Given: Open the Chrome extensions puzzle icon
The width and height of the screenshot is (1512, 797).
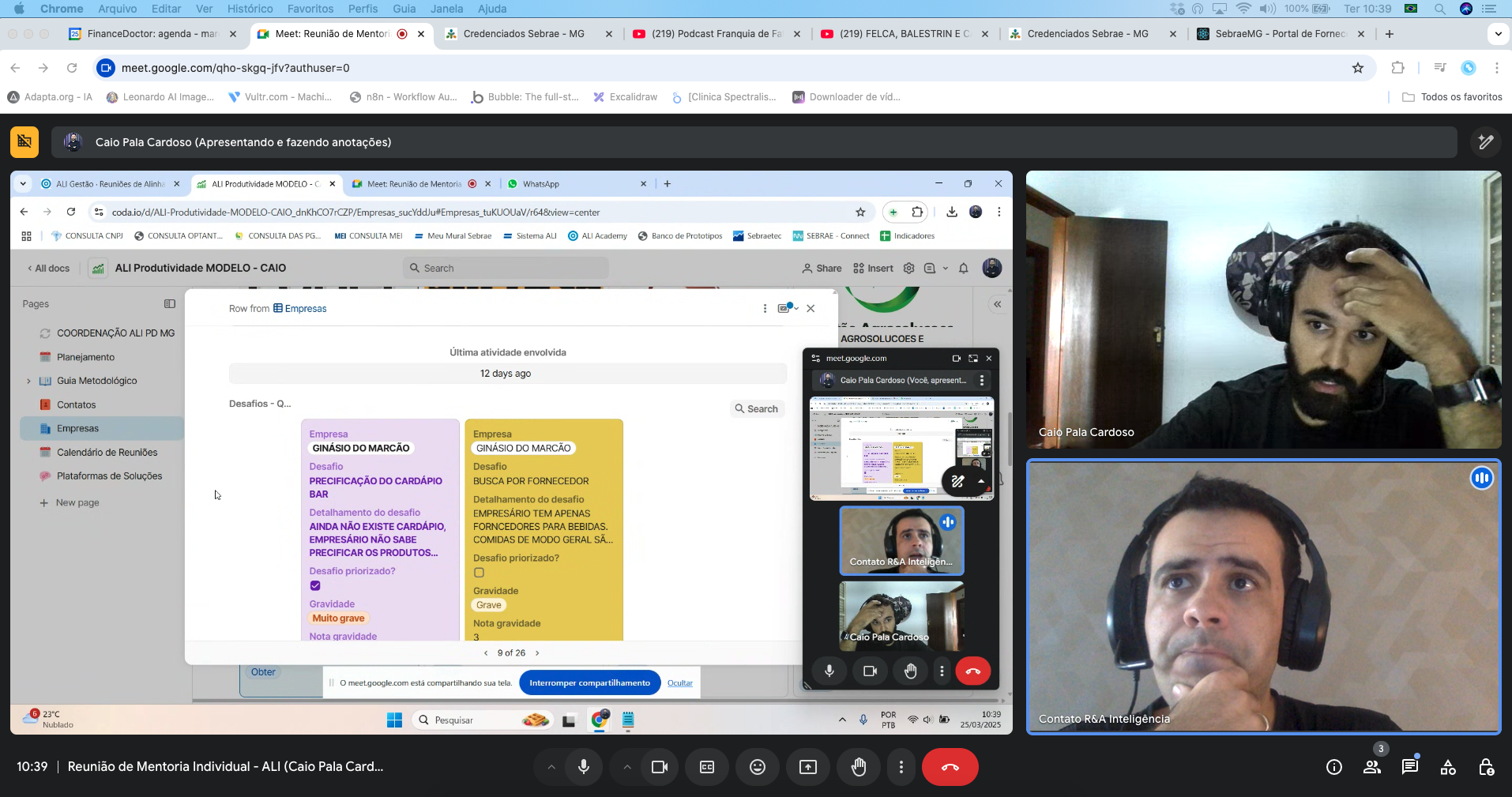Looking at the screenshot, I should [x=1397, y=68].
